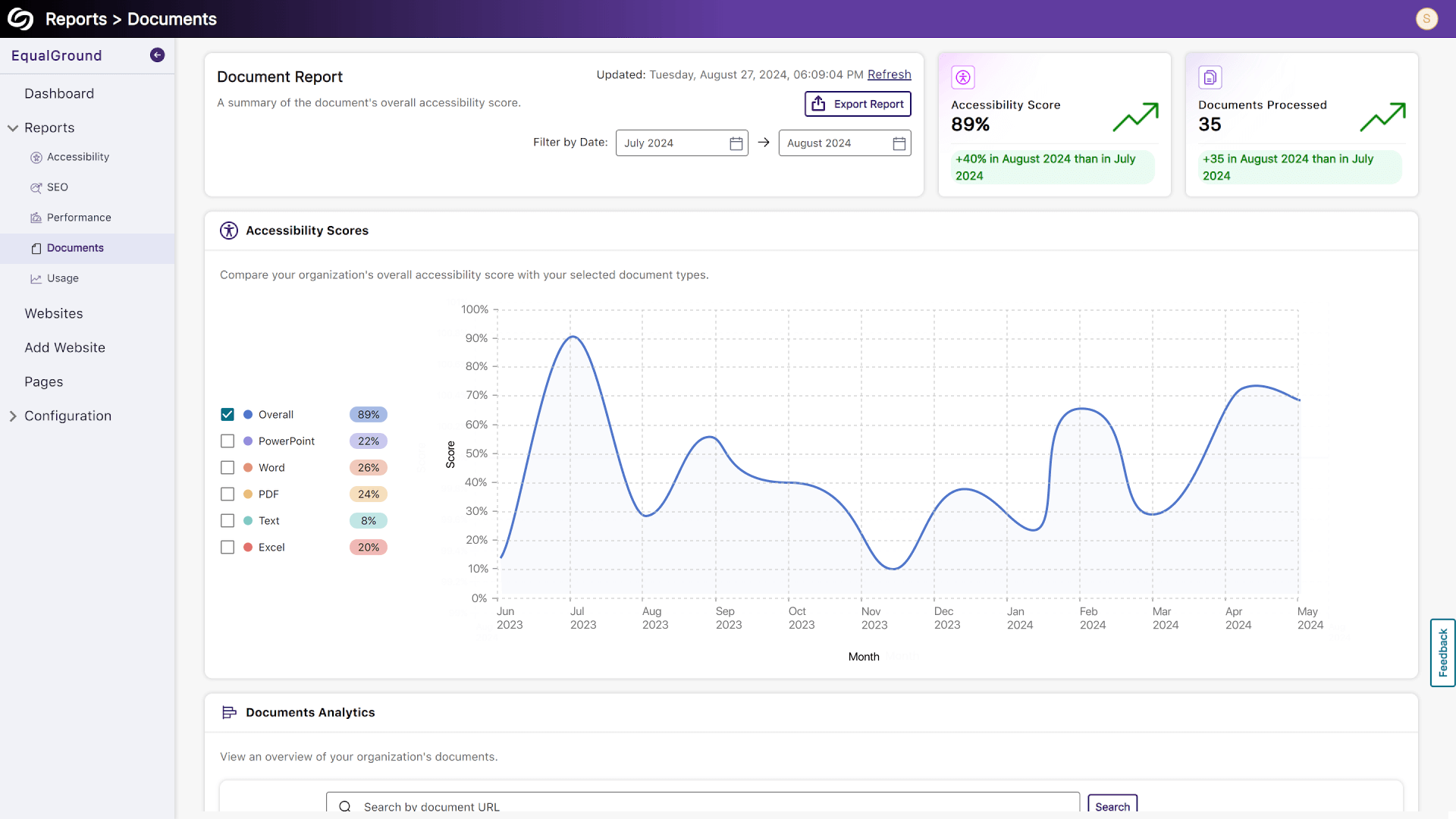Click the EqualGround swirl logo
The height and width of the screenshot is (819, 1456).
[x=20, y=19]
